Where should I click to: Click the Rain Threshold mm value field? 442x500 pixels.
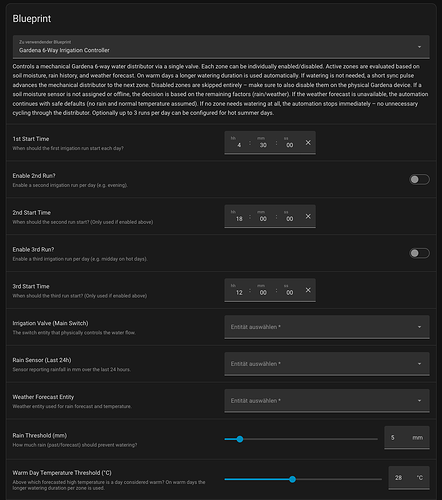tap(407, 438)
